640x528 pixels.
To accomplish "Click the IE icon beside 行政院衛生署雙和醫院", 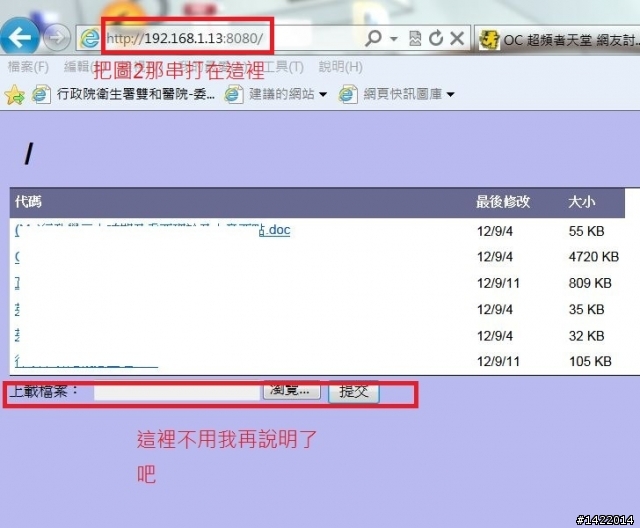I will pos(41,94).
